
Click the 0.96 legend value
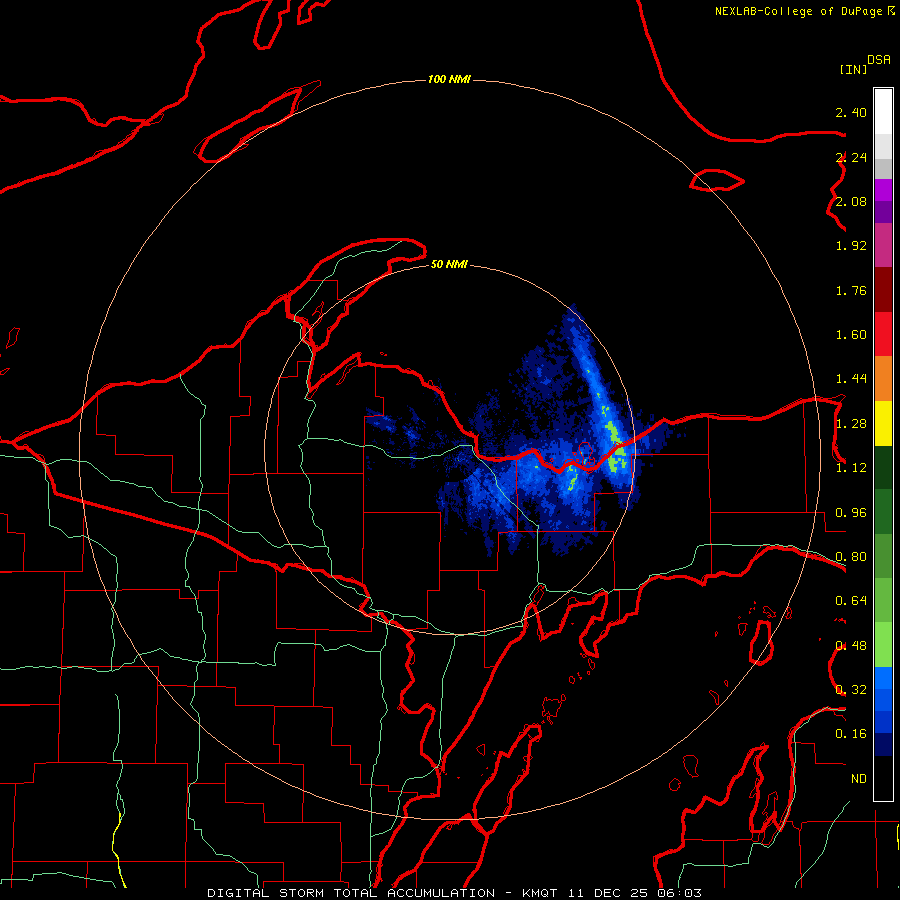(851, 513)
